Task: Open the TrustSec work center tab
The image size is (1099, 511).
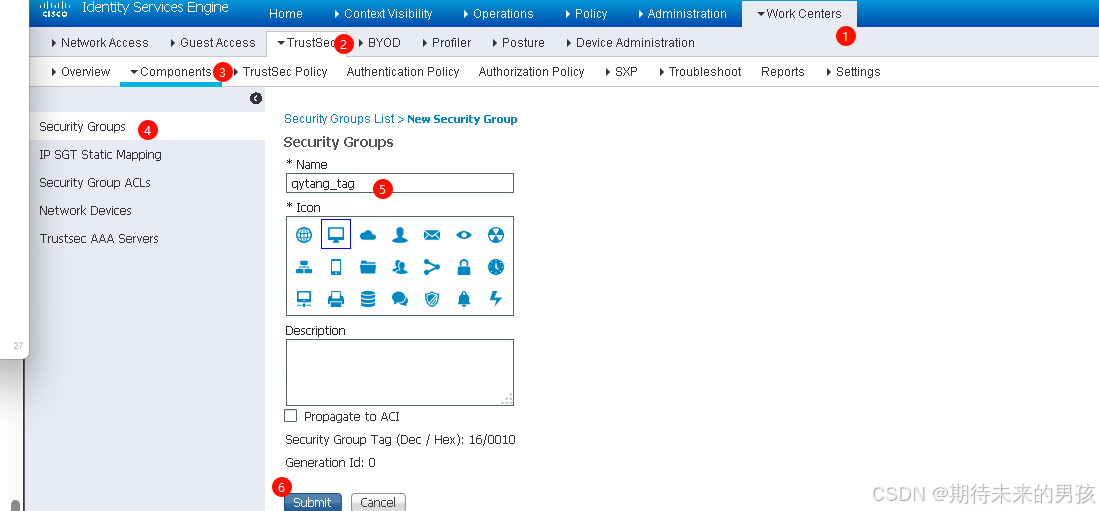Action: pyautogui.click(x=306, y=43)
